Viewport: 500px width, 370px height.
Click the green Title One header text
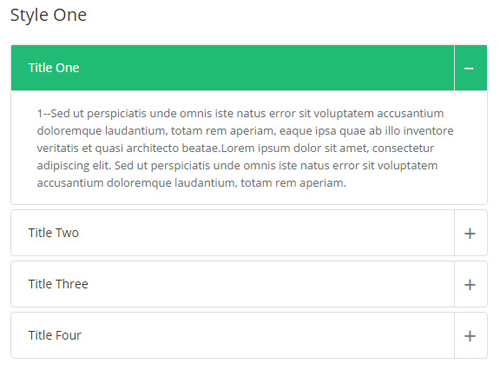pyautogui.click(x=54, y=68)
